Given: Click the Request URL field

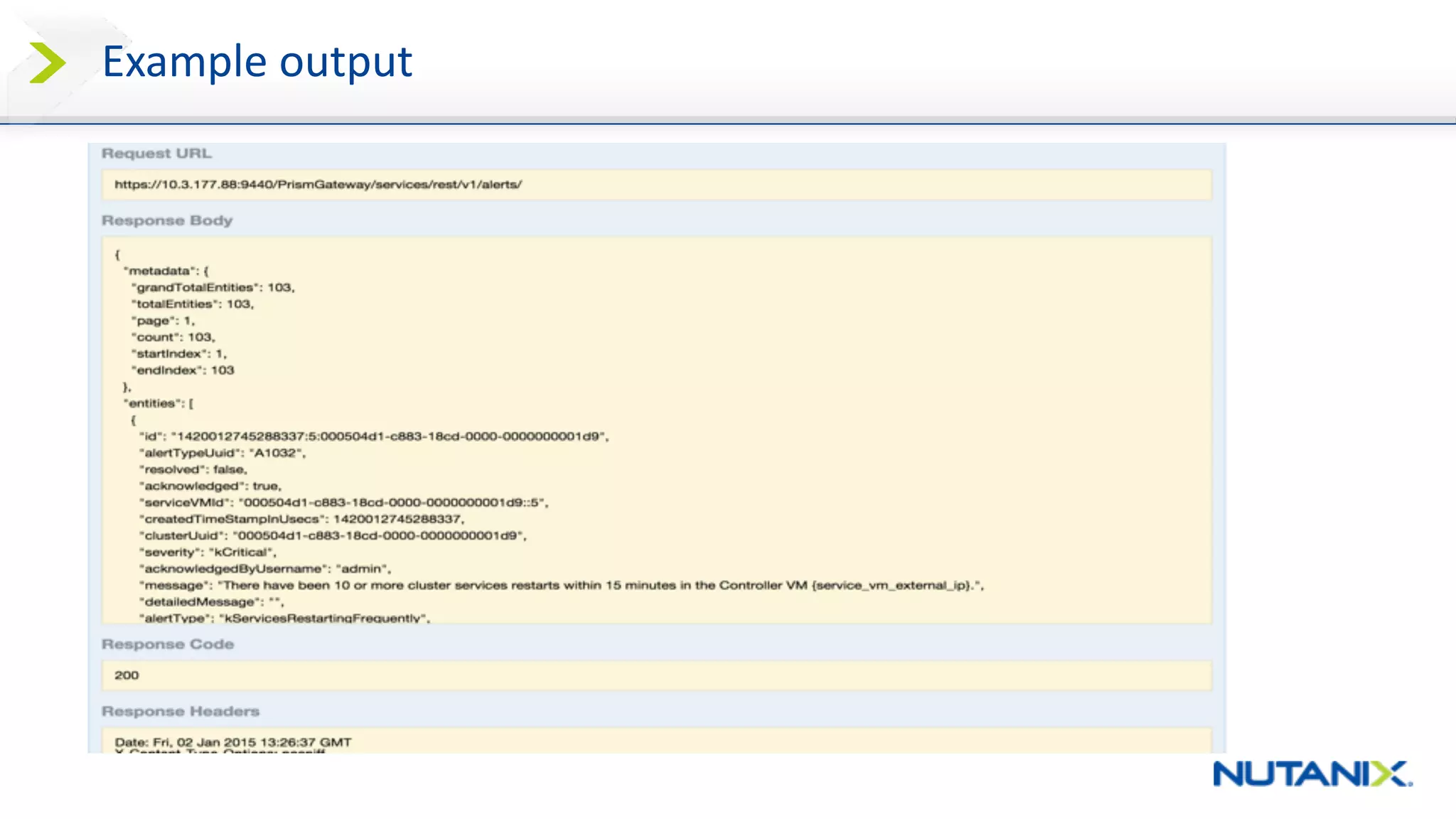Looking at the screenshot, I should pyautogui.click(x=655, y=185).
